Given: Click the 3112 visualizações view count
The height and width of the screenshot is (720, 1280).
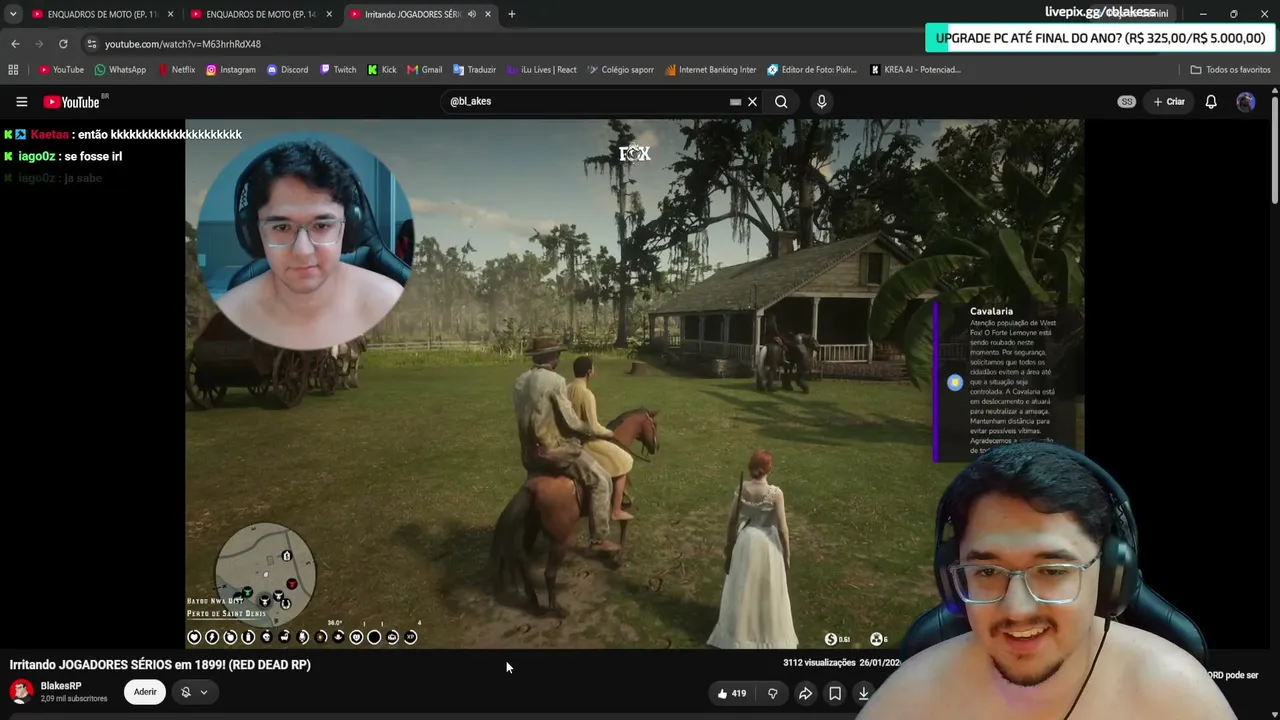Looking at the screenshot, I should [819, 663].
